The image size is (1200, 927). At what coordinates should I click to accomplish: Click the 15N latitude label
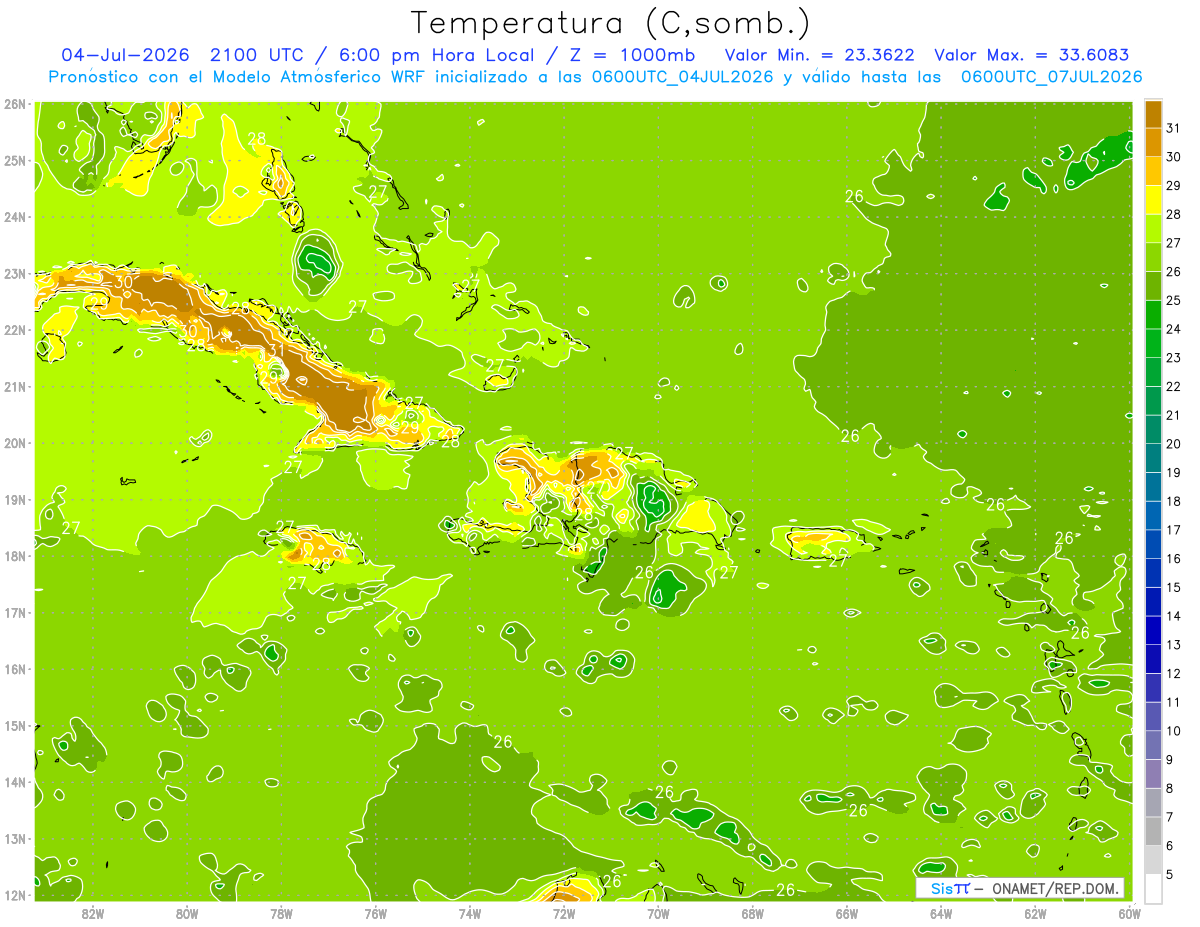(14, 725)
